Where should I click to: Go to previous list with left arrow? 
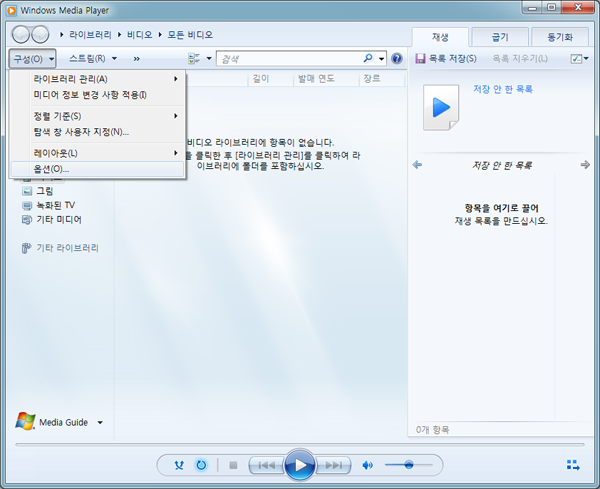(417, 165)
